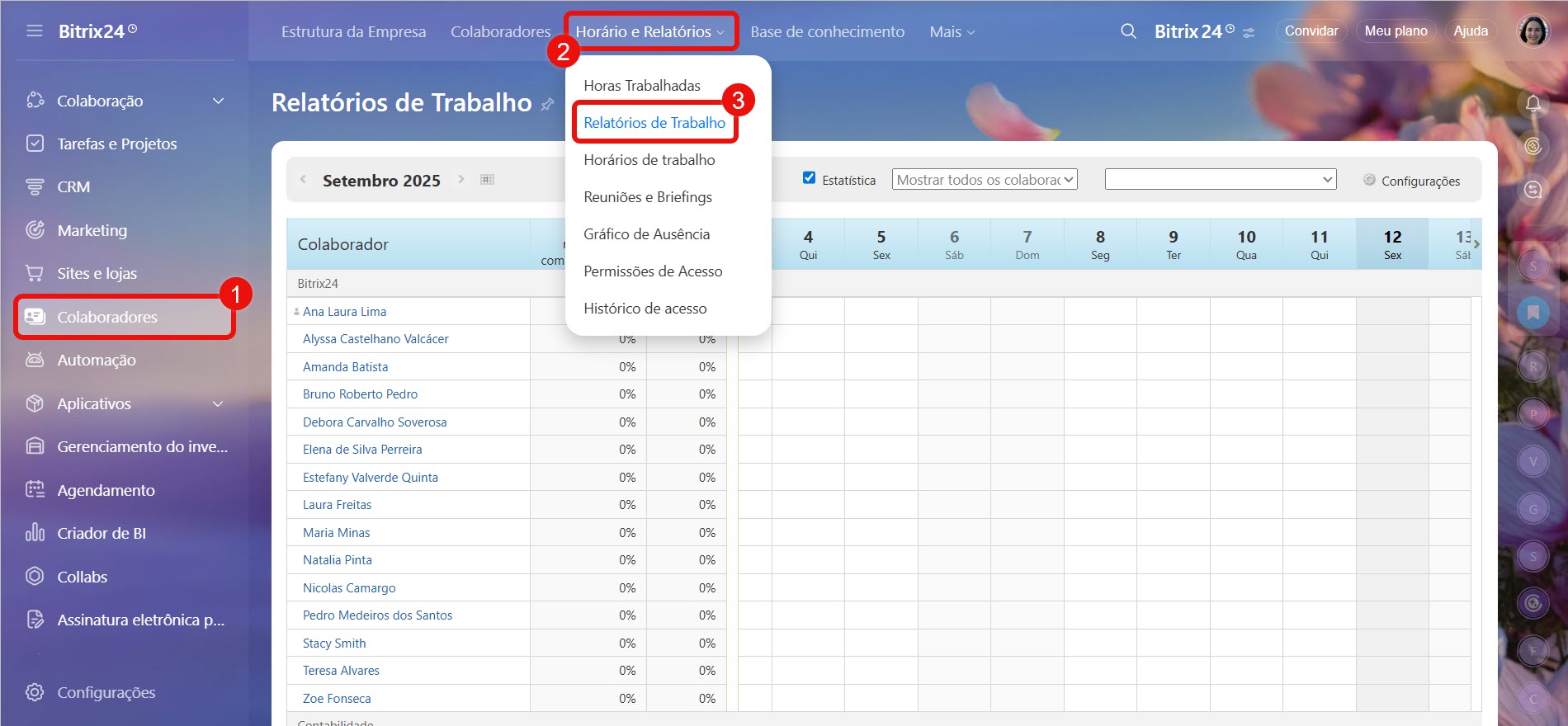Screen dimensions: 1568x726
Task: Open Natalia Pinta's profile link
Action: pyautogui.click(x=338, y=560)
